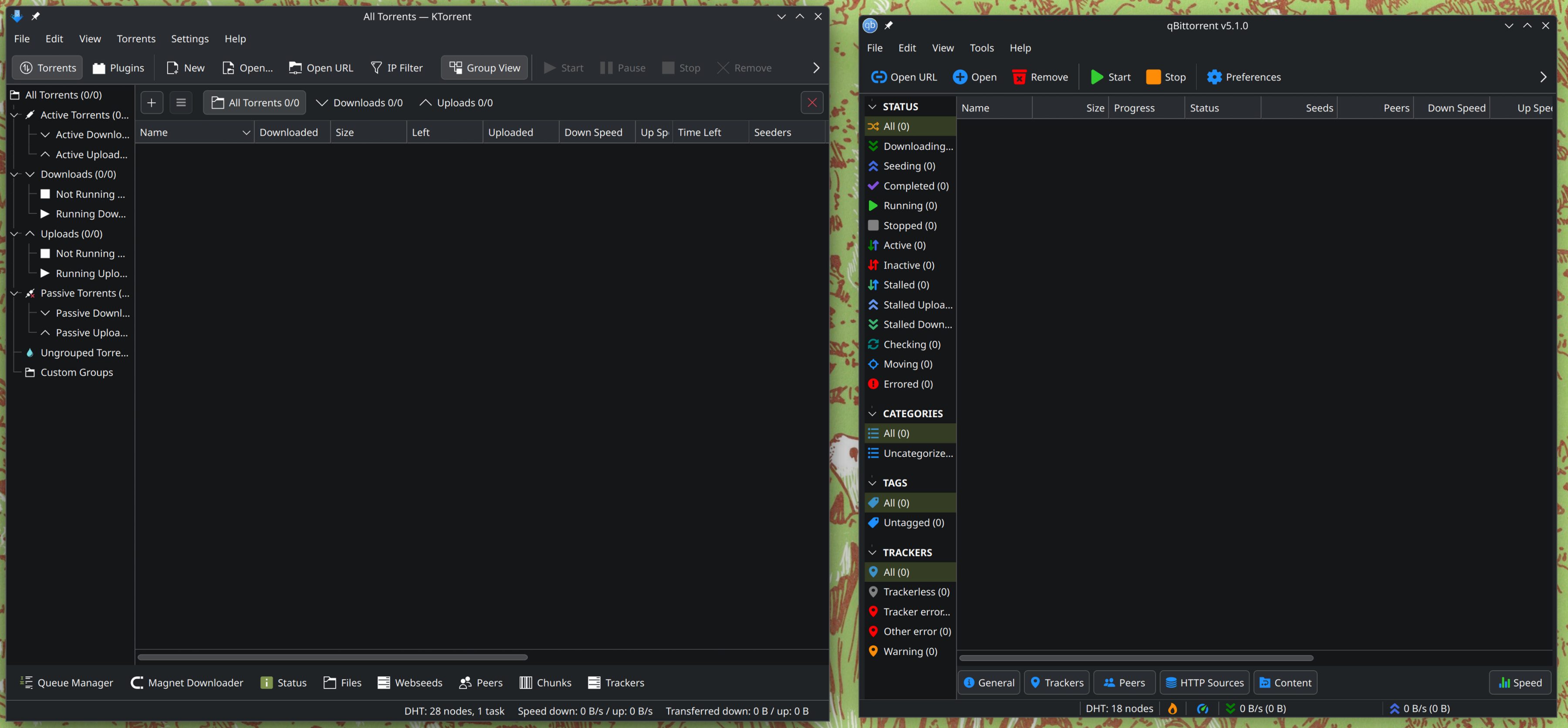Open the Magnet Downloader panel
1568x728 pixels.
tap(187, 682)
